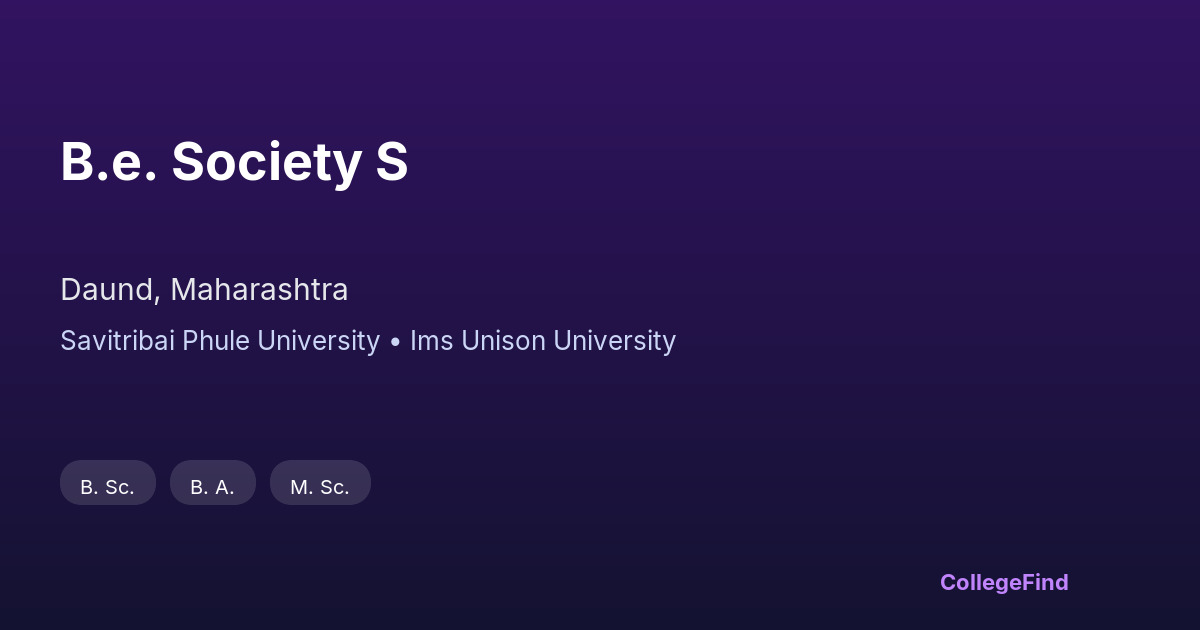The height and width of the screenshot is (630, 1200).
Task: Click University right after the word Phule
Action: [318, 341]
